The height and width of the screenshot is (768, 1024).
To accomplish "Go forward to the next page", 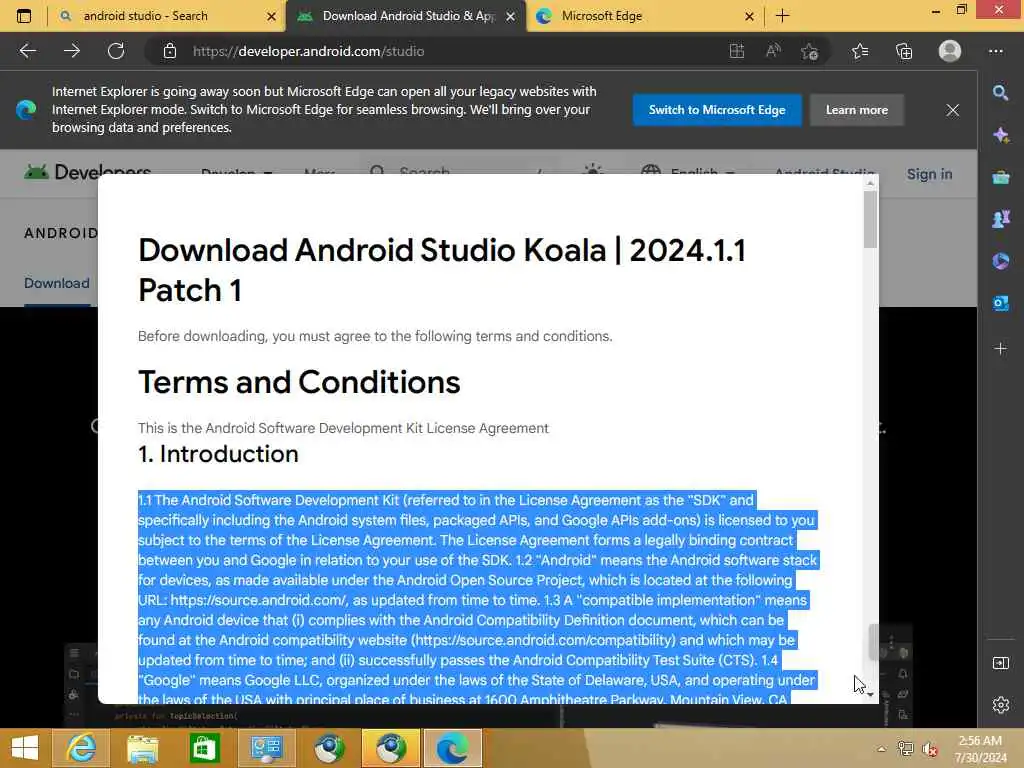I will (x=72, y=51).
